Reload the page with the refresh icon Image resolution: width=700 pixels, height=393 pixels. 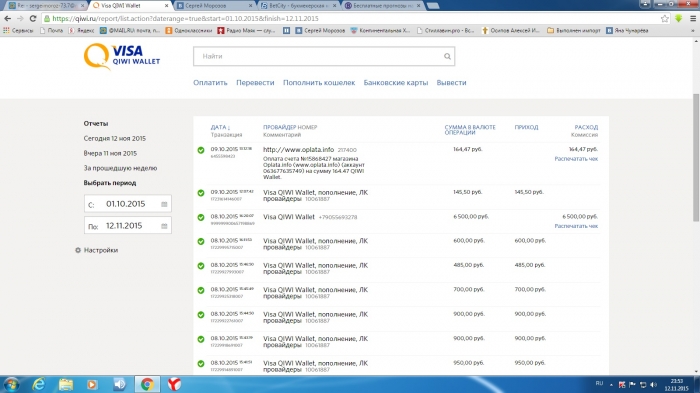click(33, 18)
